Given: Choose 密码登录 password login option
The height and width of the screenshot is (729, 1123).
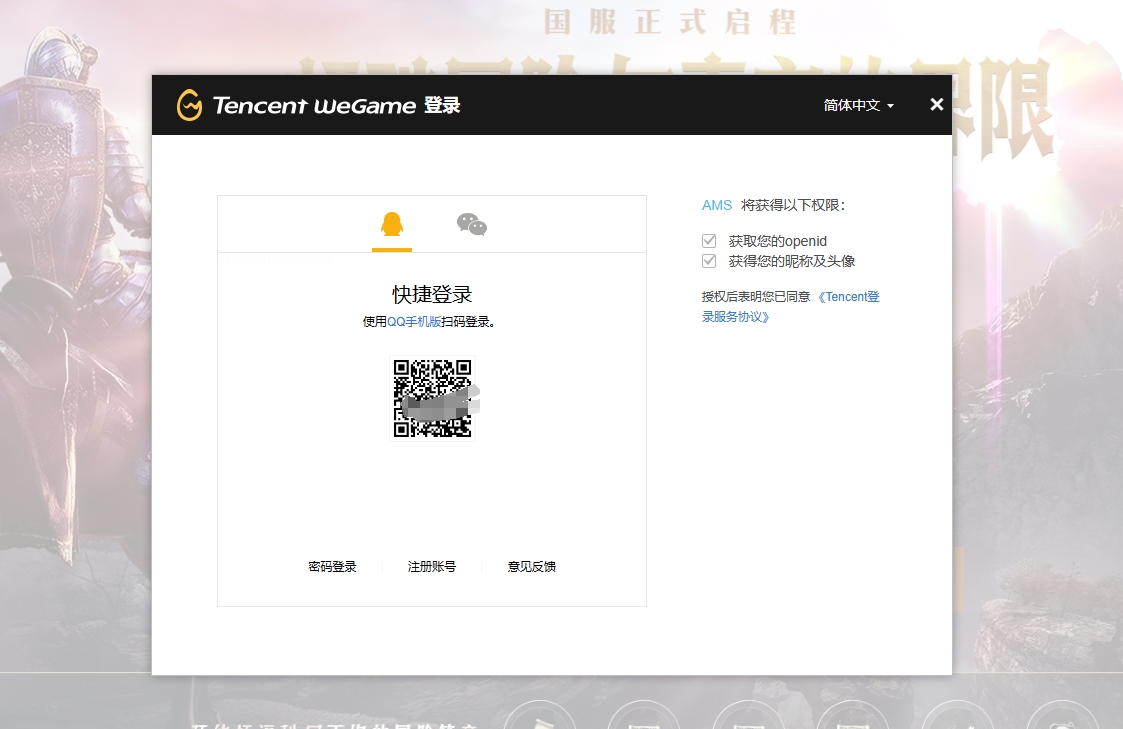Looking at the screenshot, I should tap(332, 567).
